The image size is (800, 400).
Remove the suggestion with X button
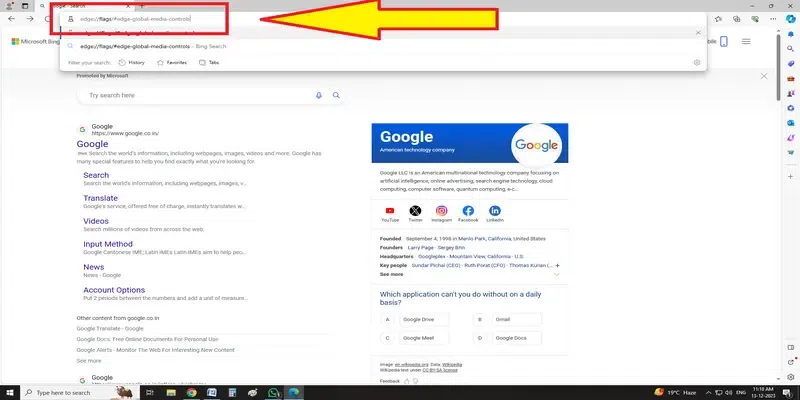tap(698, 33)
